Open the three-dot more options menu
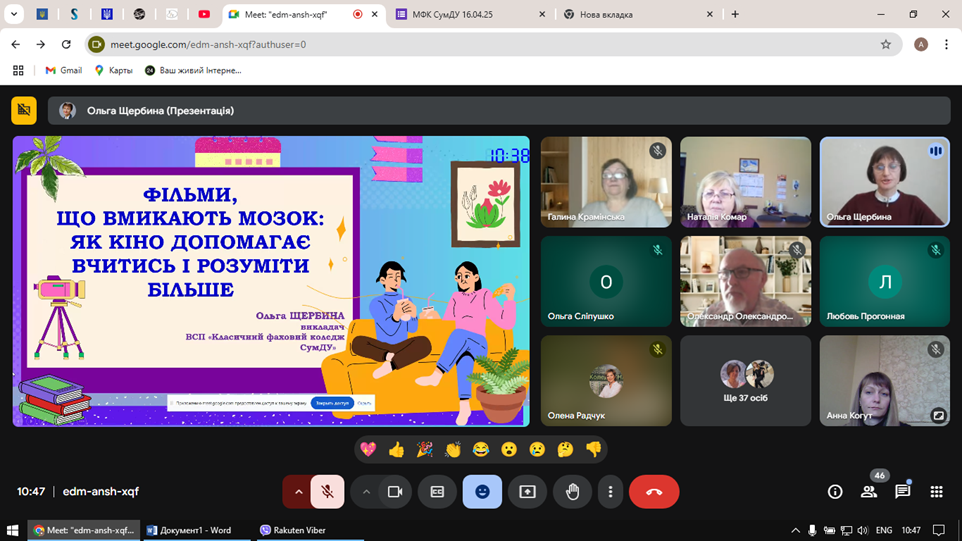Viewport: 962px width, 541px height. click(x=610, y=492)
